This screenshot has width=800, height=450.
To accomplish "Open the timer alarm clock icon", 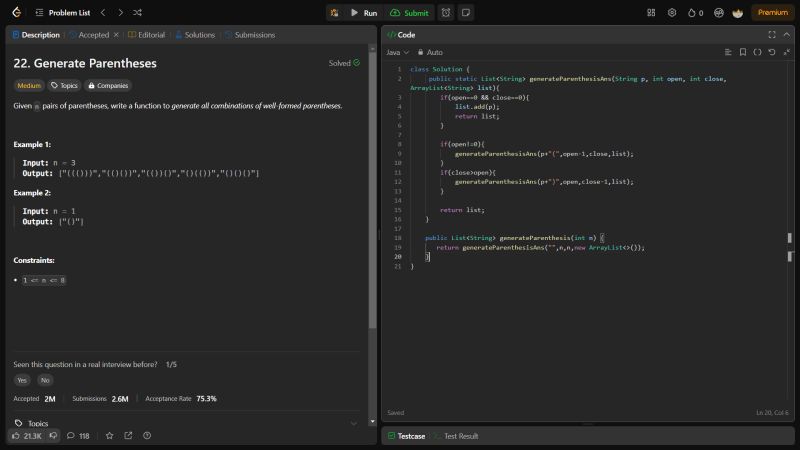I will point(445,13).
